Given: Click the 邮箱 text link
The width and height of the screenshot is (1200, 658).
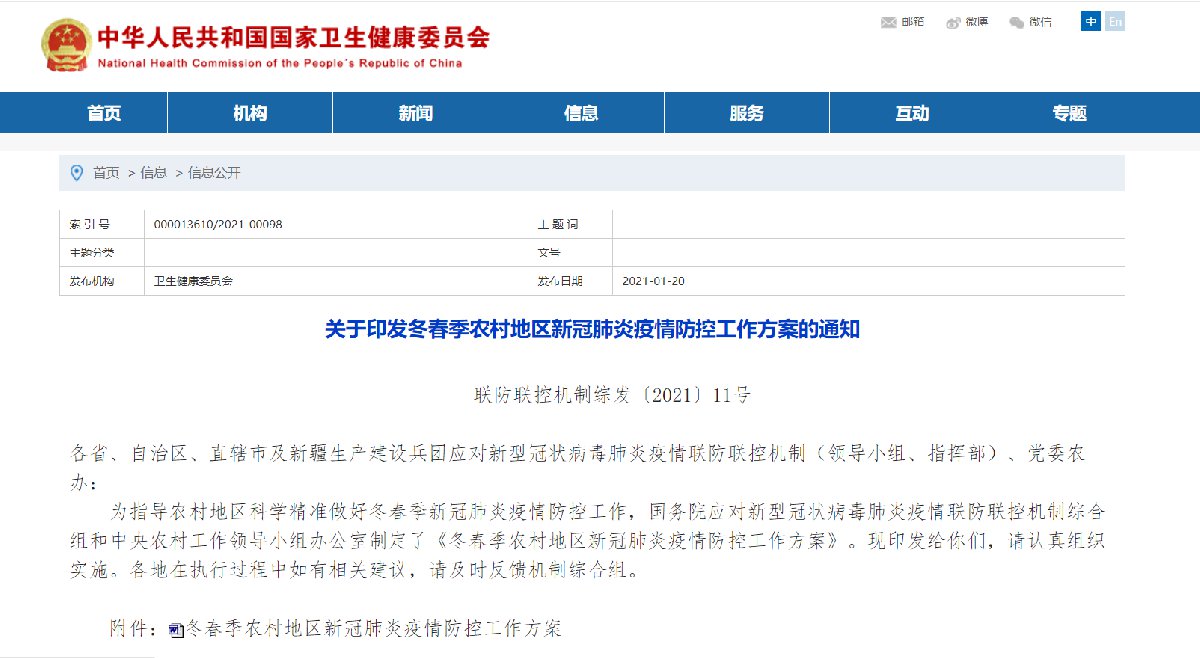Looking at the screenshot, I should pyautogui.click(x=913, y=22).
